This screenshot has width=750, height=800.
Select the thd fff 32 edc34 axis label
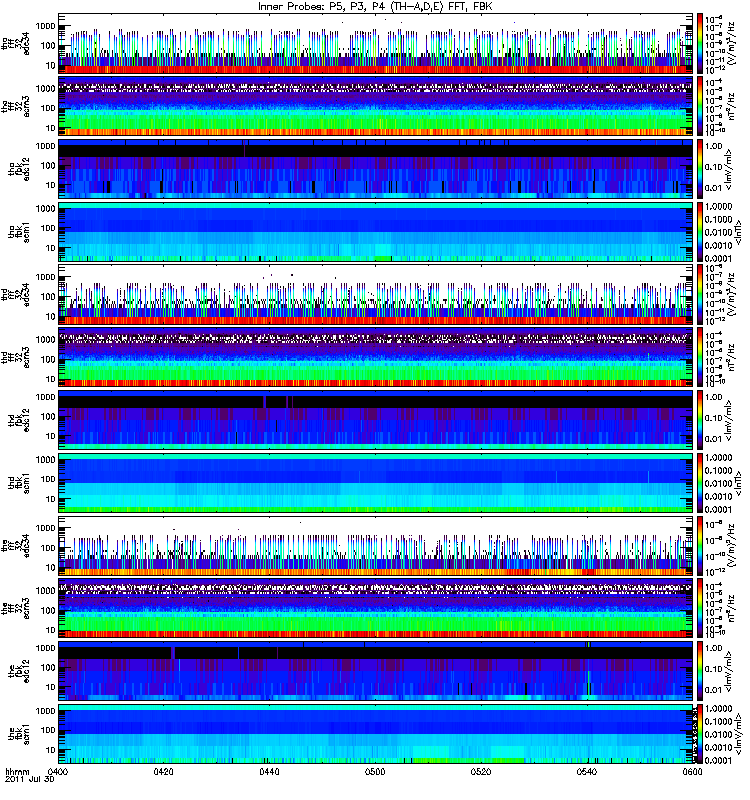point(16,294)
